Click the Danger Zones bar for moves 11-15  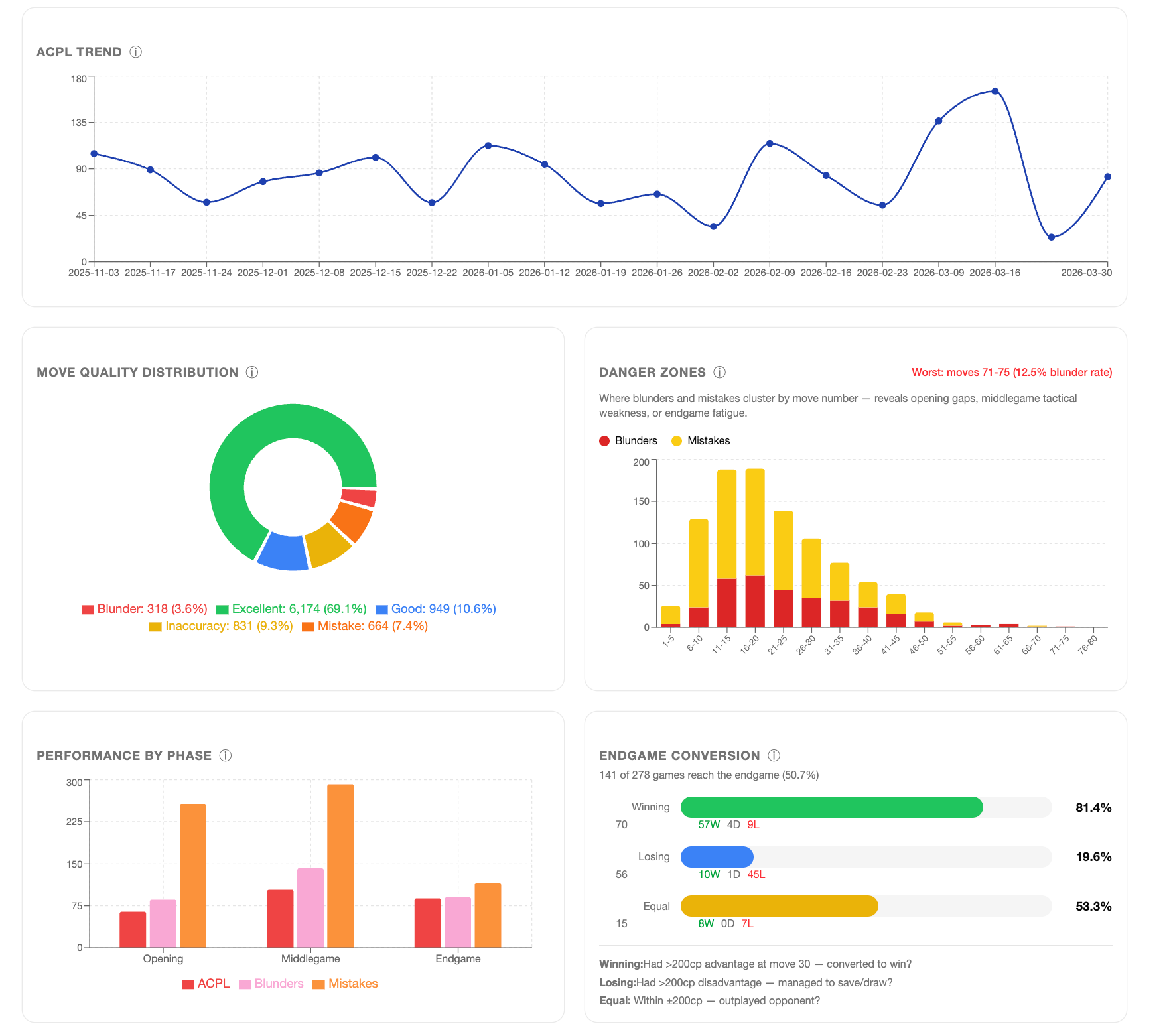pos(727,549)
